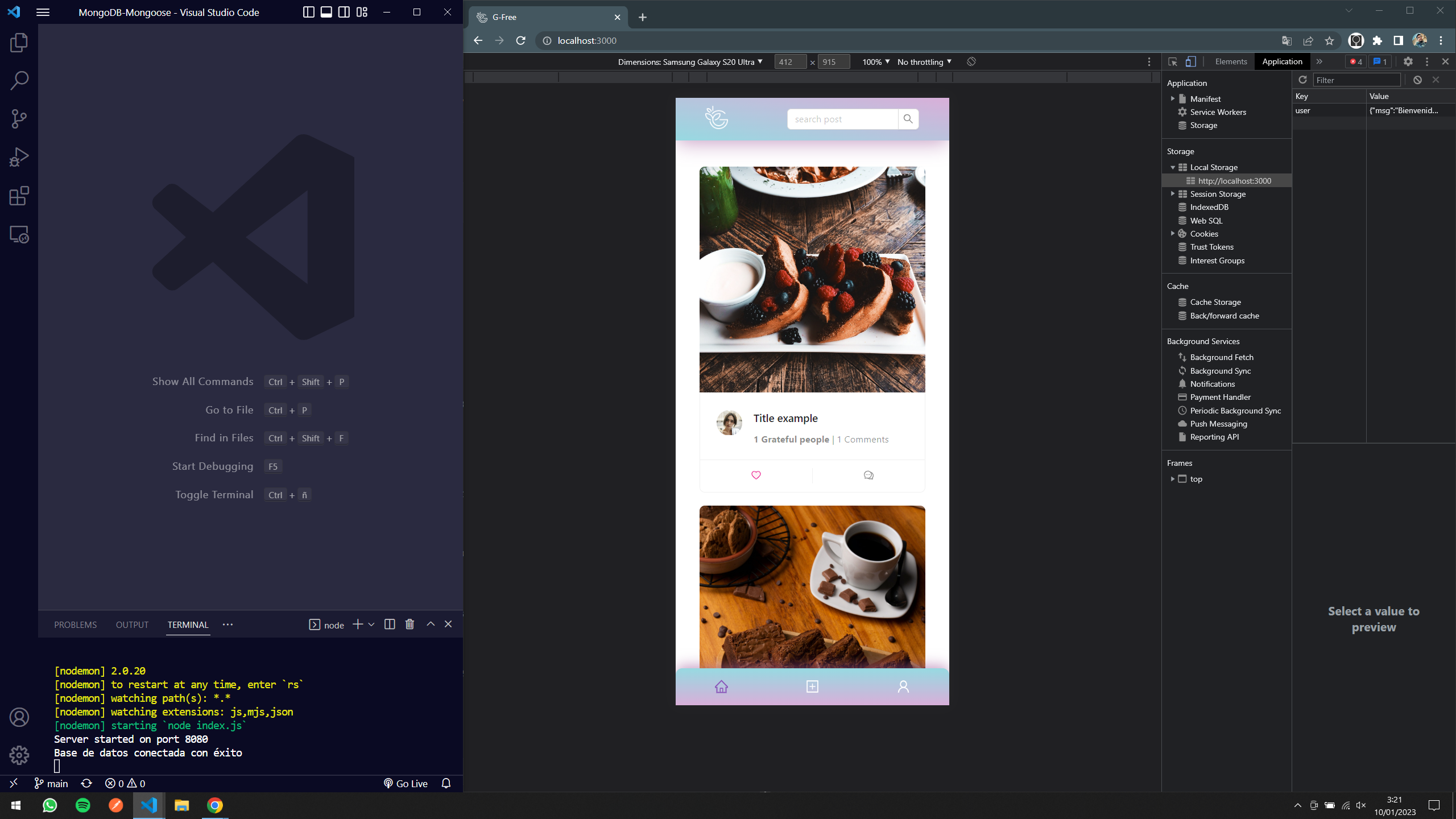Viewport: 1456px width, 819px height.
Task: Maximize the terminal panel size
Action: click(x=431, y=624)
